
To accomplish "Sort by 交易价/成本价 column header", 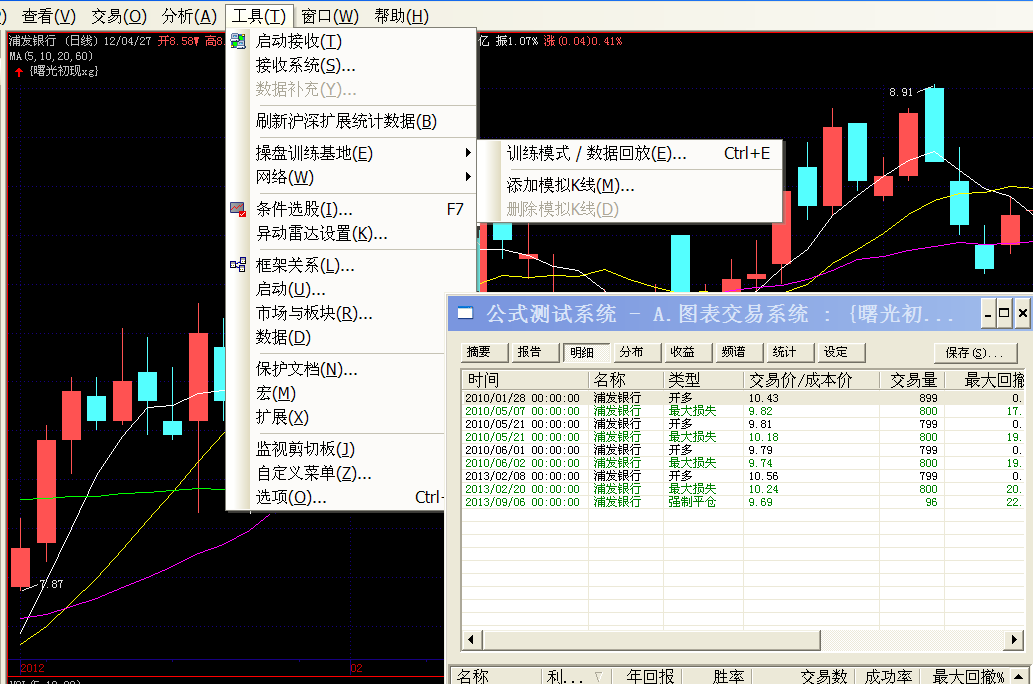I will (x=812, y=380).
